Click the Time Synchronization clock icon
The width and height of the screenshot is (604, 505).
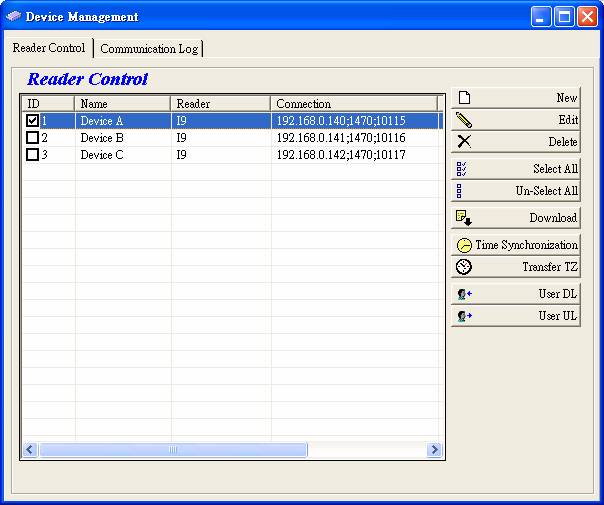(x=464, y=245)
